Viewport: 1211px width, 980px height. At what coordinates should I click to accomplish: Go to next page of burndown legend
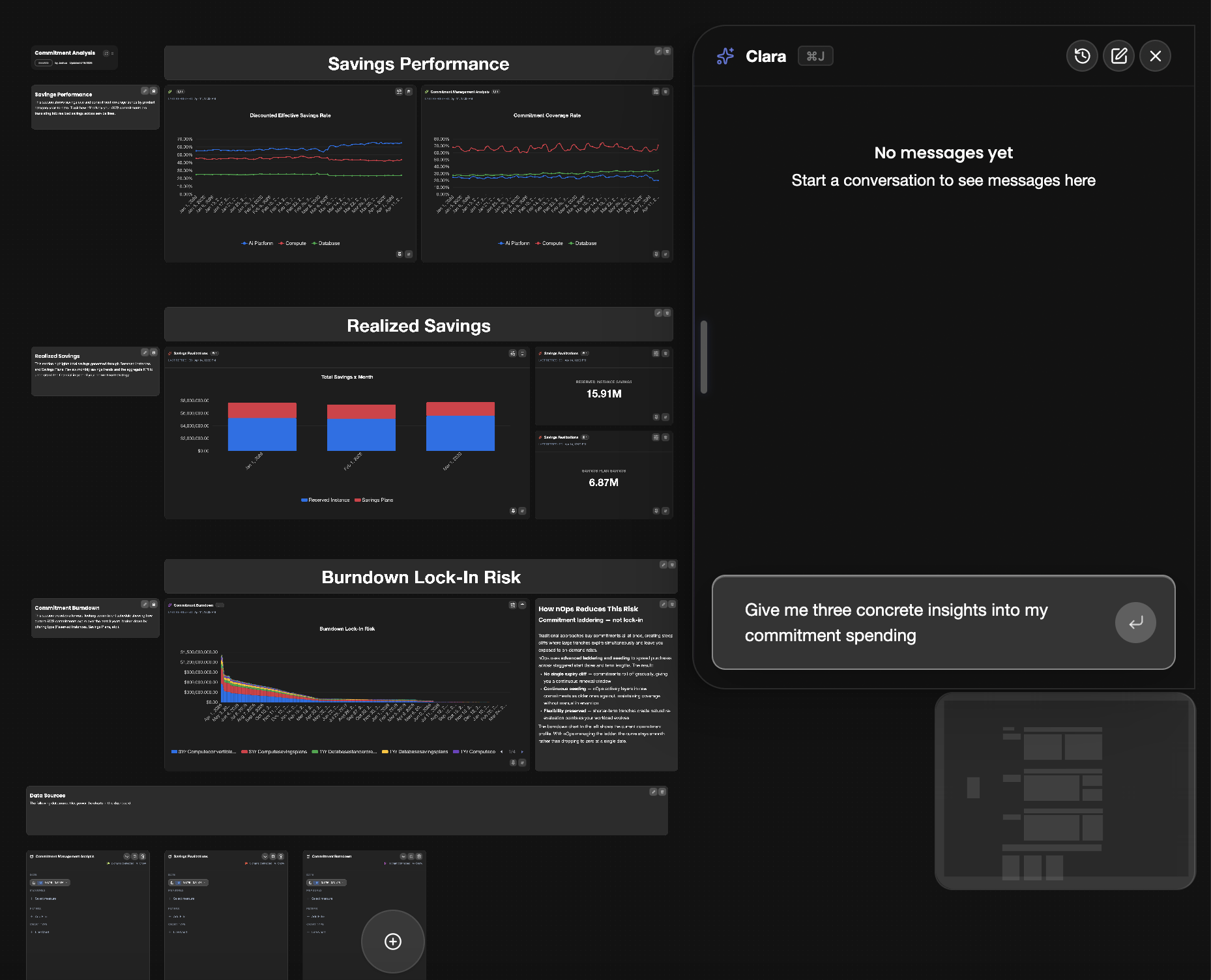(x=522, y=752)
